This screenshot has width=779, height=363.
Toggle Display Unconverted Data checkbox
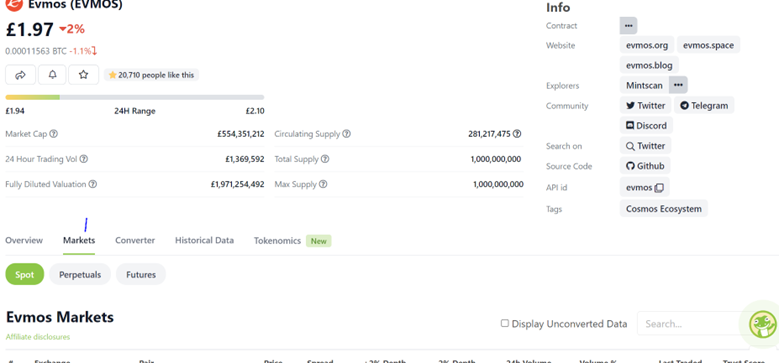coord(505,323)
